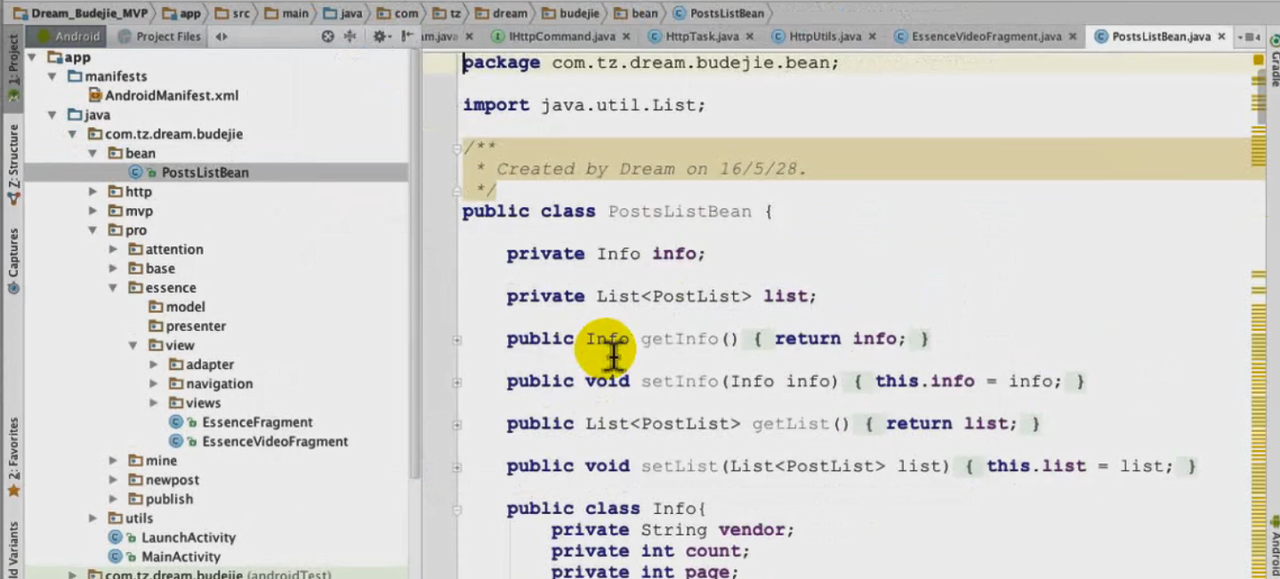Image resolution: width=1280 pixels, height=579 pixels.
Task: Collapse the essence folder
Action: coord(113,288)
